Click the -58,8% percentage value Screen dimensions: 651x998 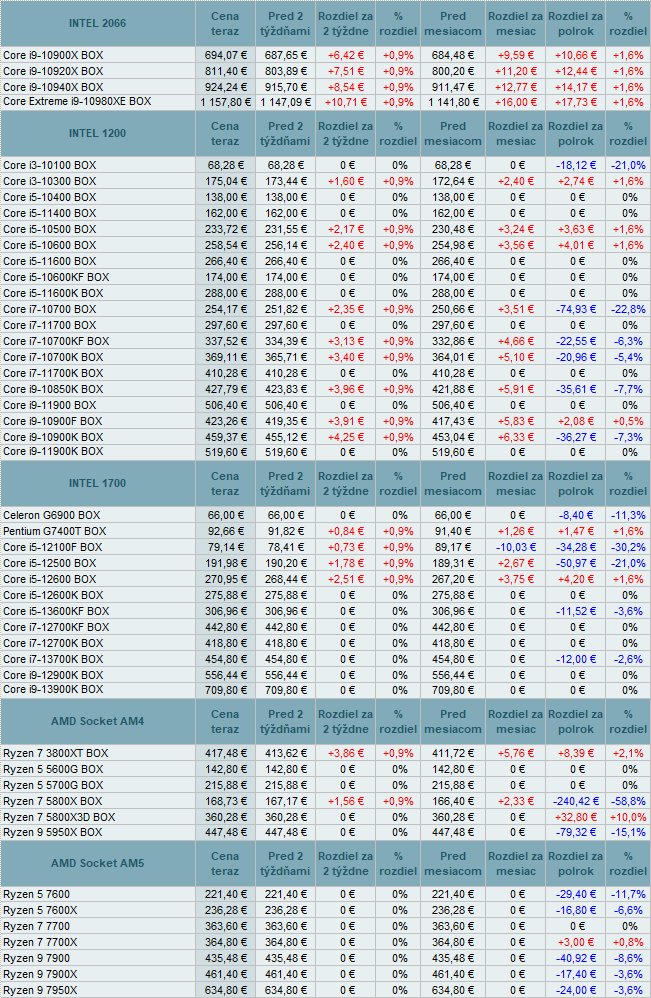click(x=628, y=801)
